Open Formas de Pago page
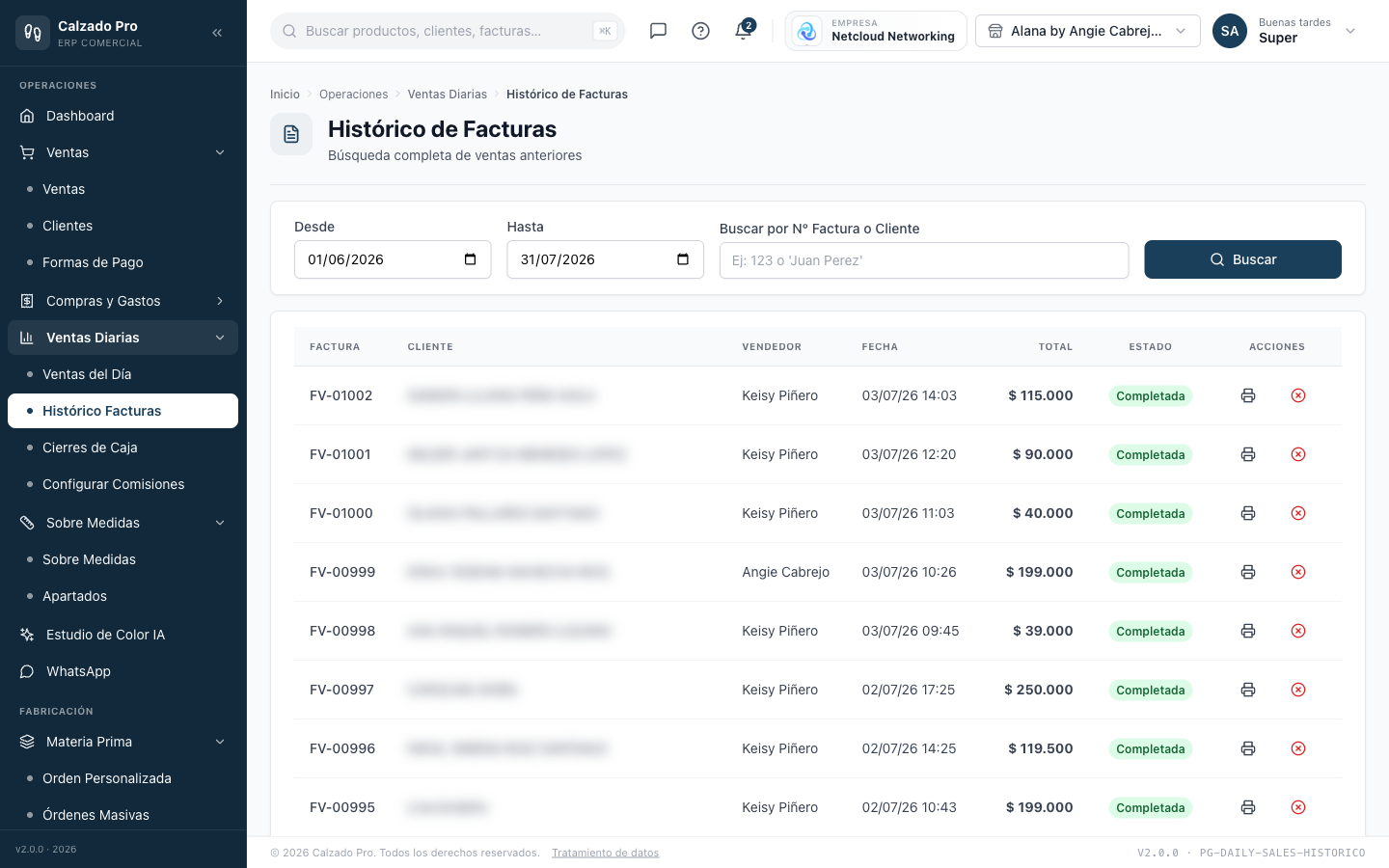1389x868 pixels. (123, 262)
